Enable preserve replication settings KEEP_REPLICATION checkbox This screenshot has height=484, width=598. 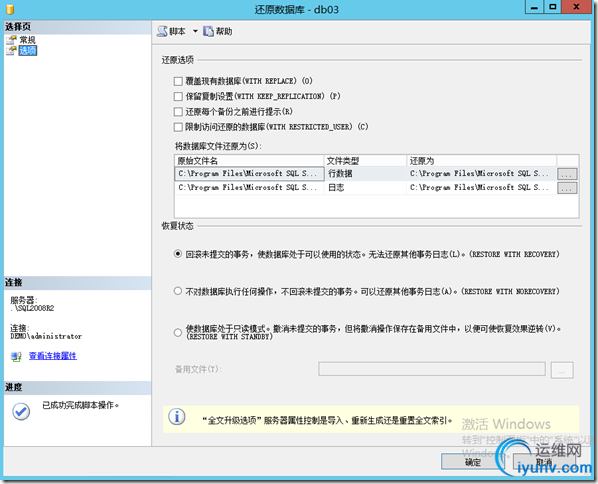pos(178,96)
